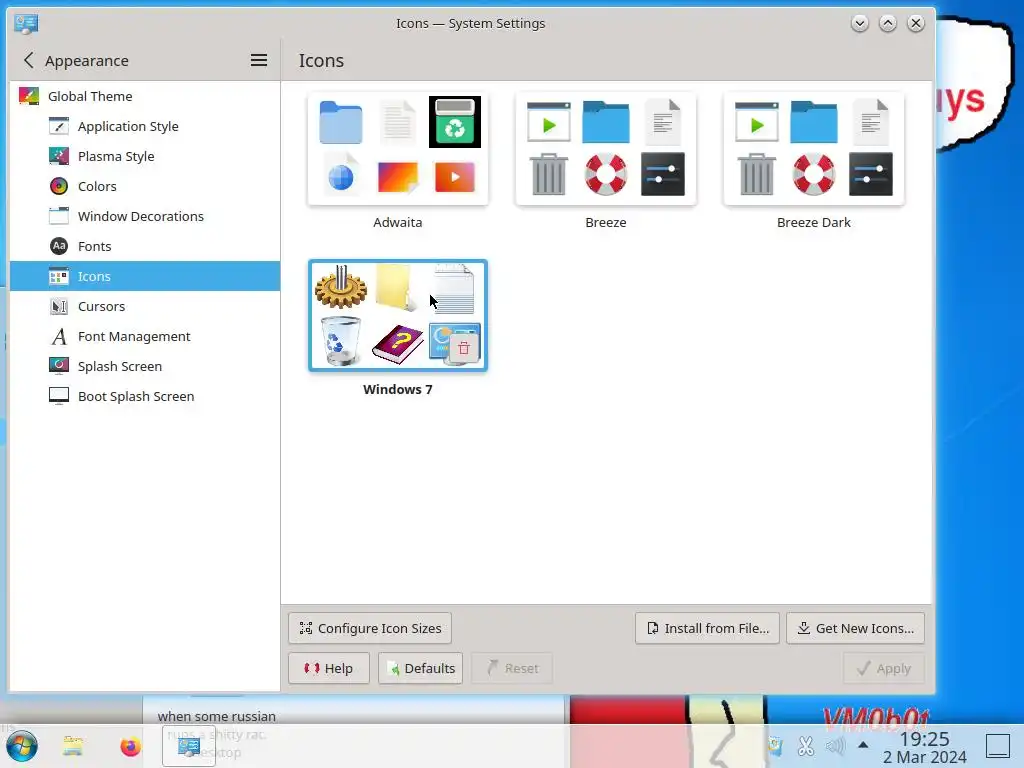Image resolution: width=1024 pixels, height=768 pixels.
Task: Select Boot Splash Screen in sidebar
Action: point(144,396)
